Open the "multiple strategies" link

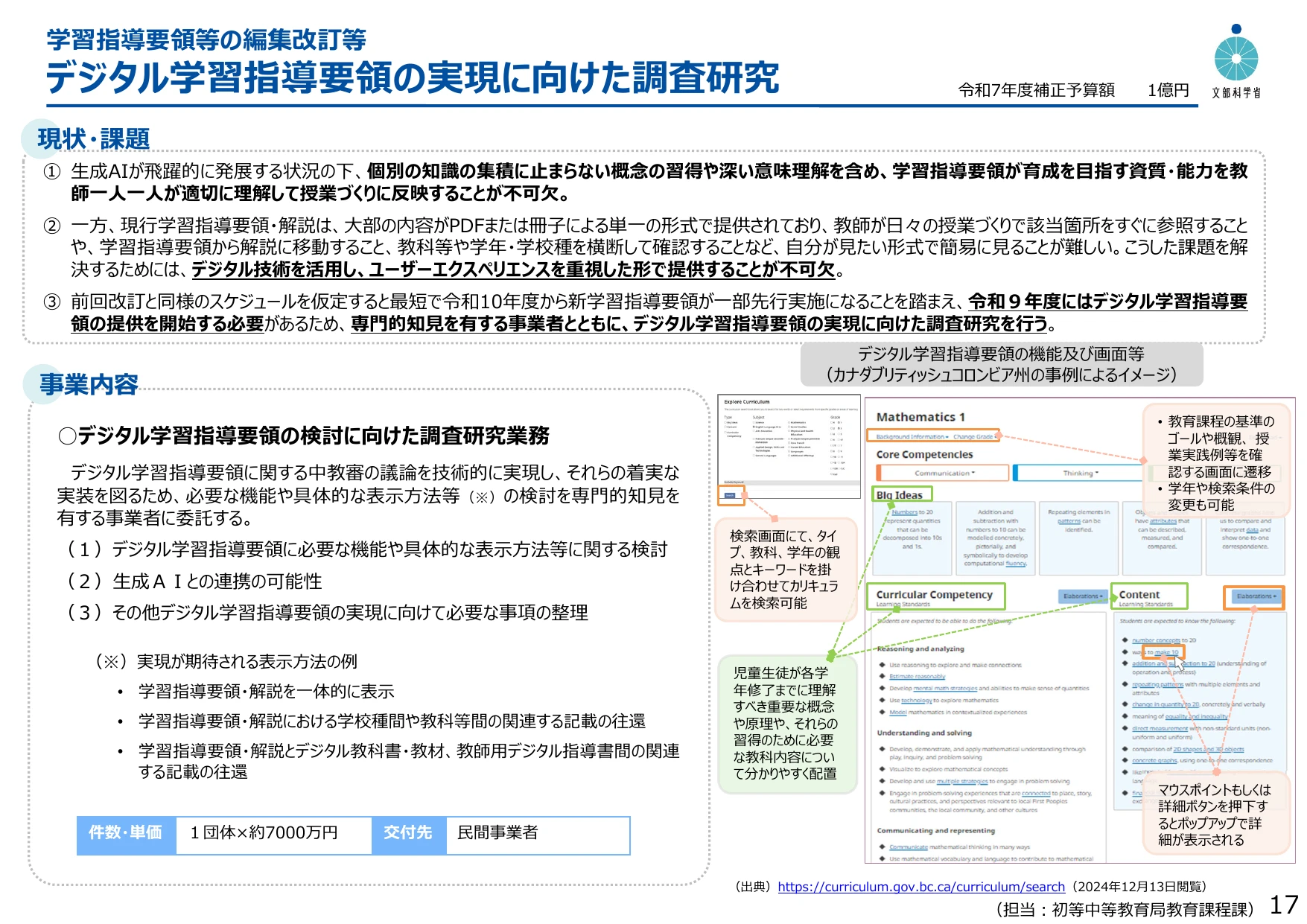962,782
